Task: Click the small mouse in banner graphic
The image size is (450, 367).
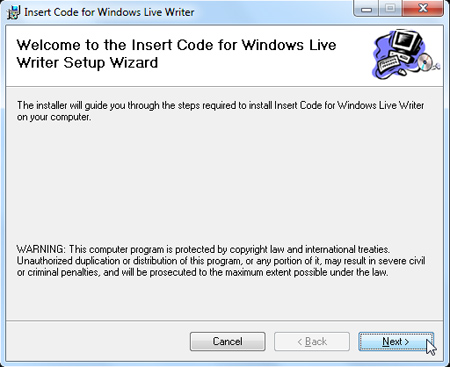Action: (x=402, y=72)
